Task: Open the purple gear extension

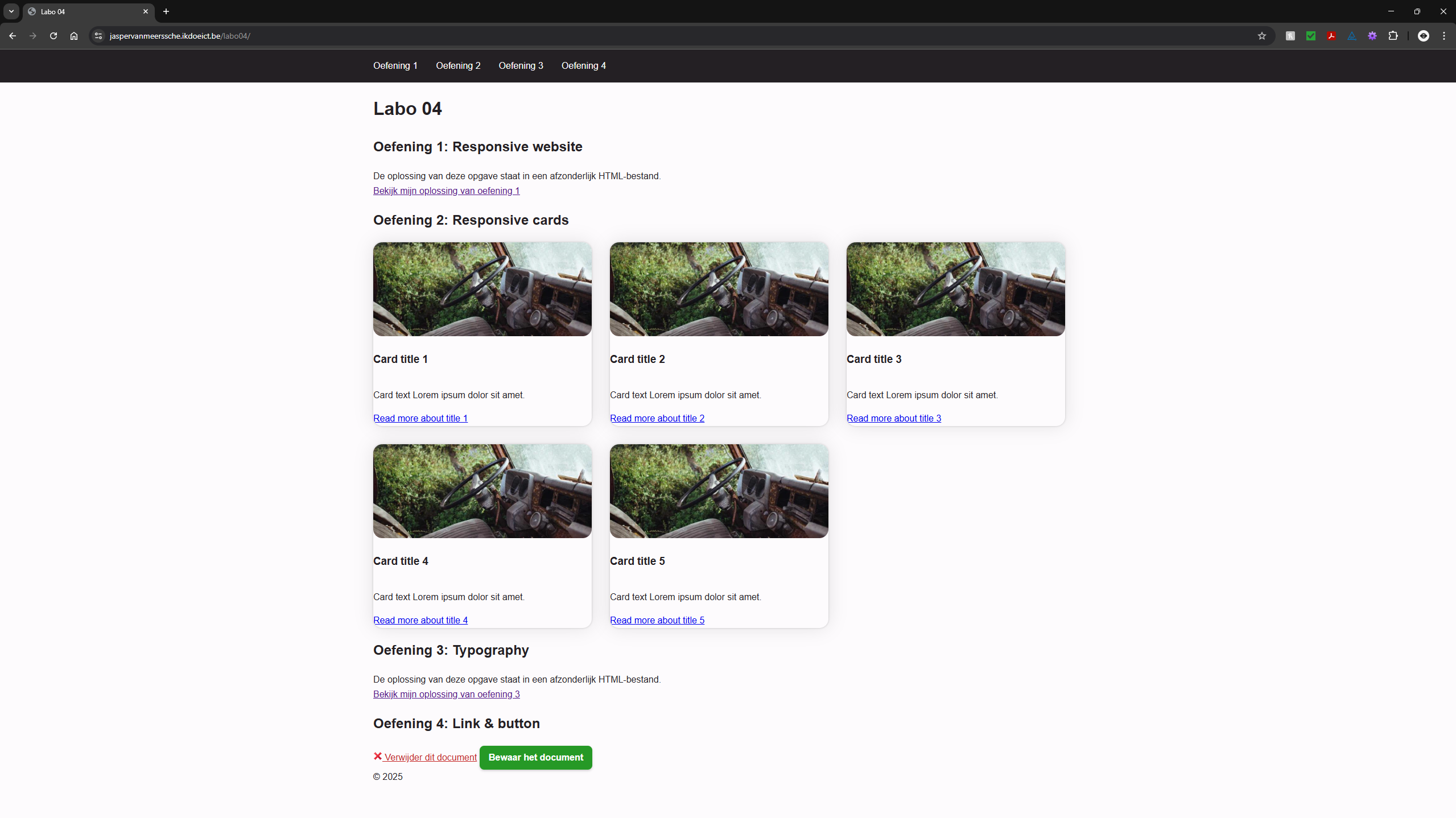Action: point(1372,36)
